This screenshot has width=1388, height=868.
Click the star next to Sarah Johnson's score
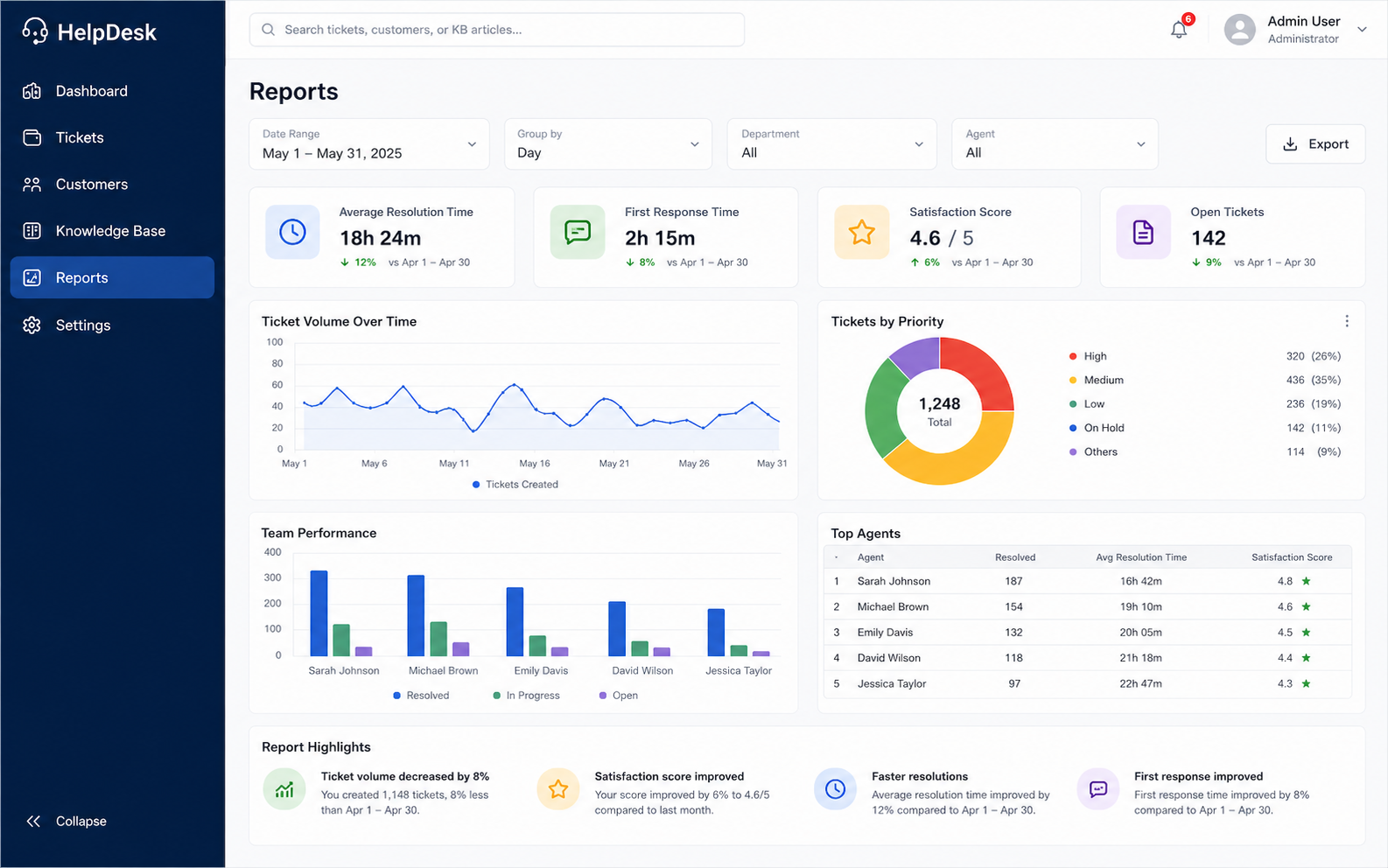[x=1306, y=581]
